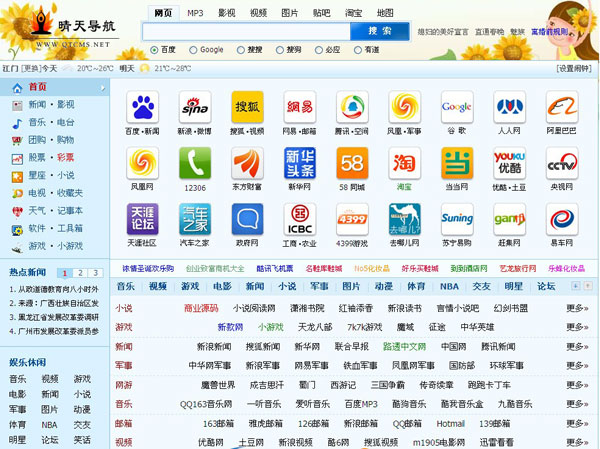Expand the 首页 sidebar arrow
Screen dimensions: 600x449
(103, 88)
